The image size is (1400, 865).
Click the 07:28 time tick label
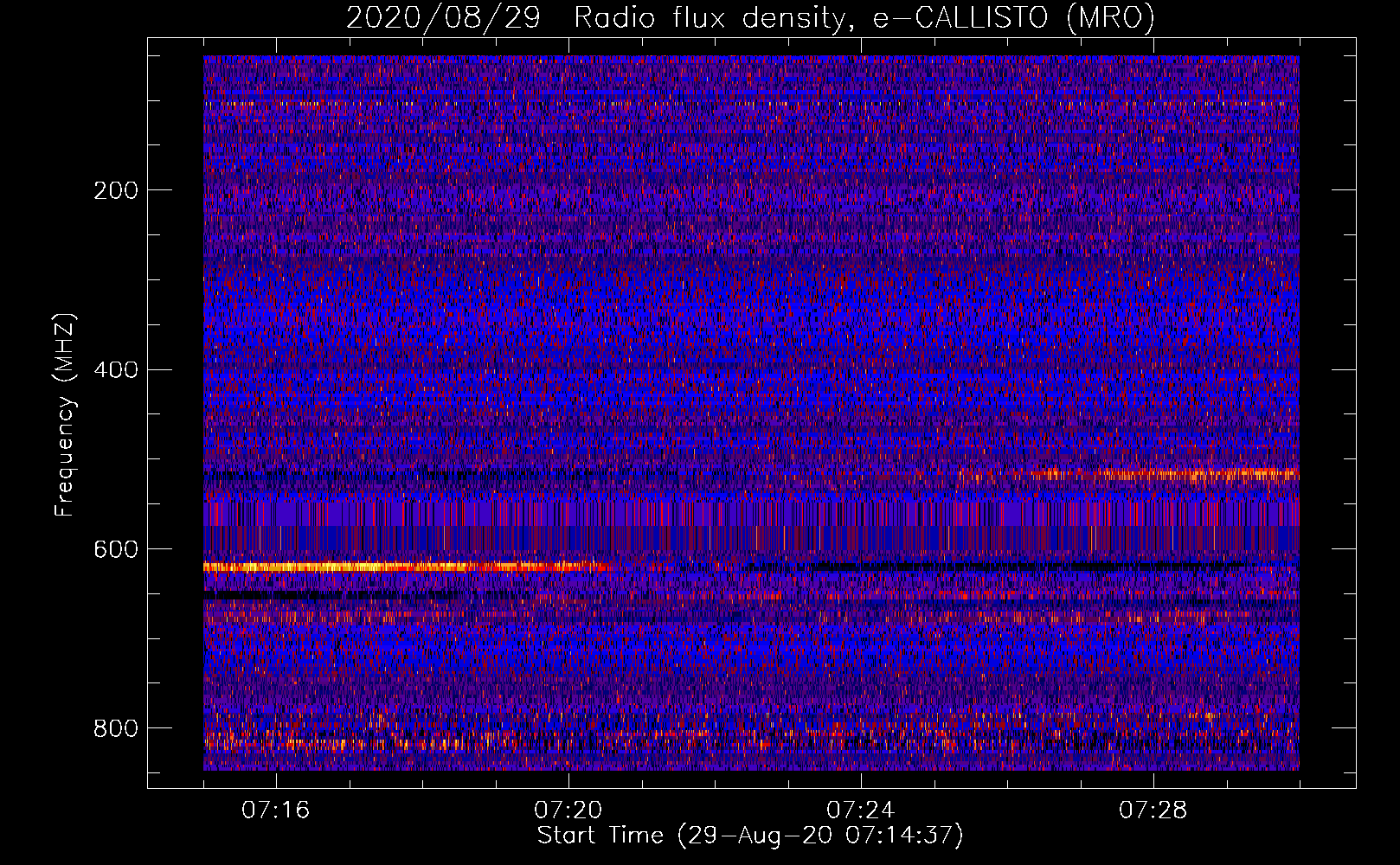pos(1153,811)
